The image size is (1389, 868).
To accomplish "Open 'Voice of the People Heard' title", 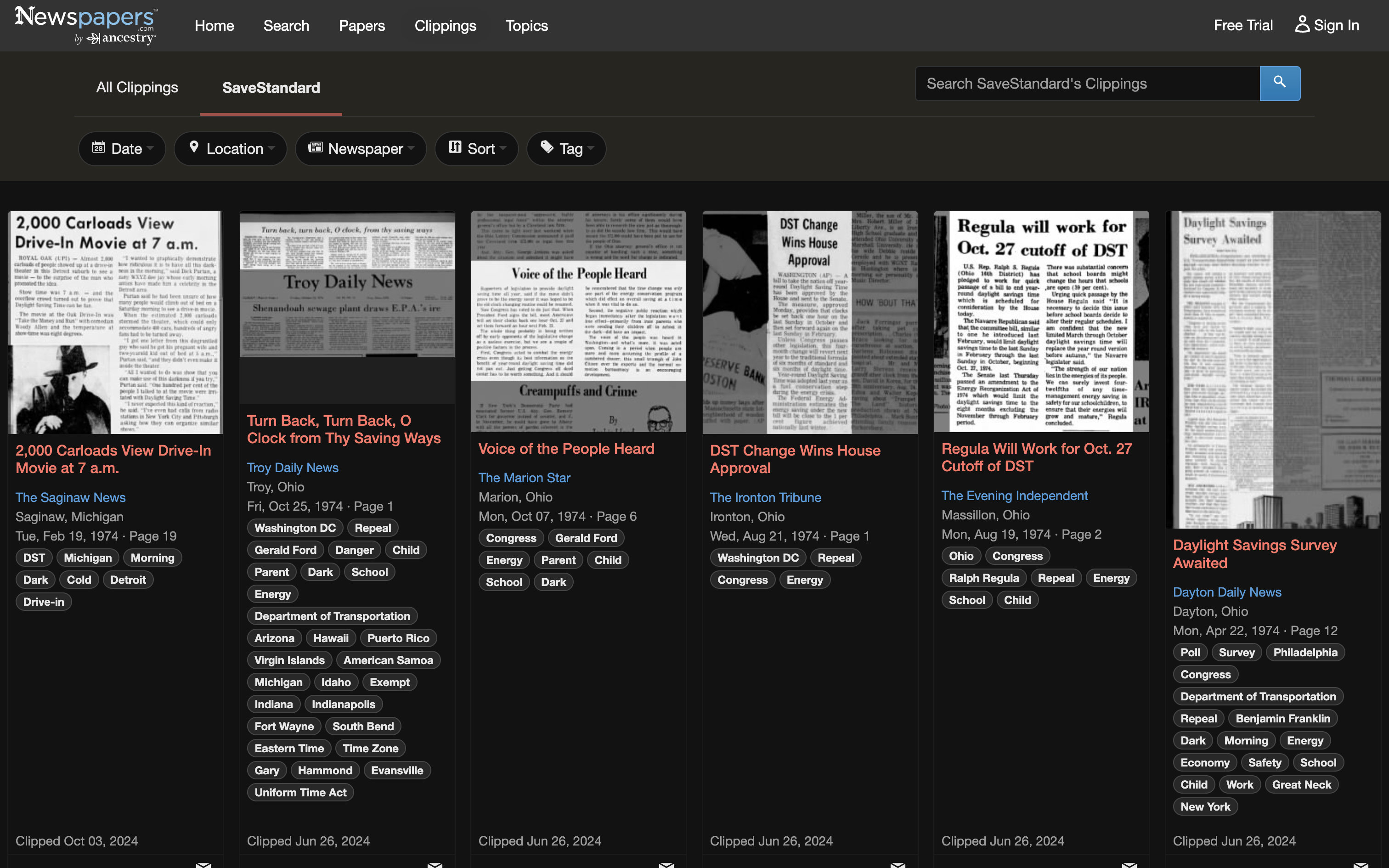I will pos(566,448).
